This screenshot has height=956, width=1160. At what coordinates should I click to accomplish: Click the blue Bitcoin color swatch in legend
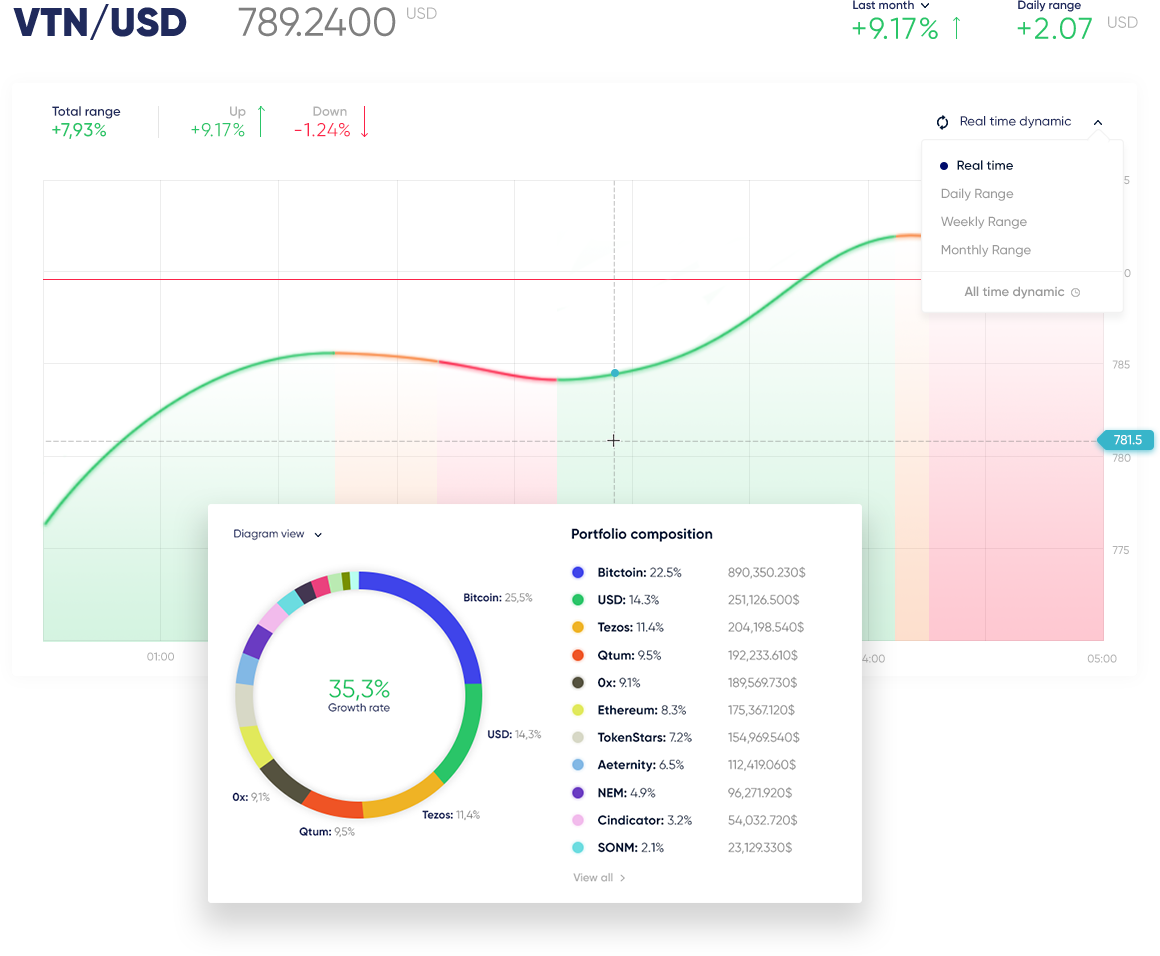[x=577, y=573]
